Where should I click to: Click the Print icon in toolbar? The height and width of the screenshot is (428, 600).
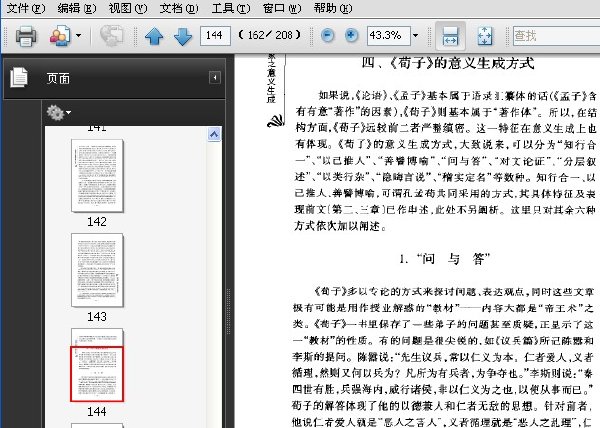click(x=26, y=36)
